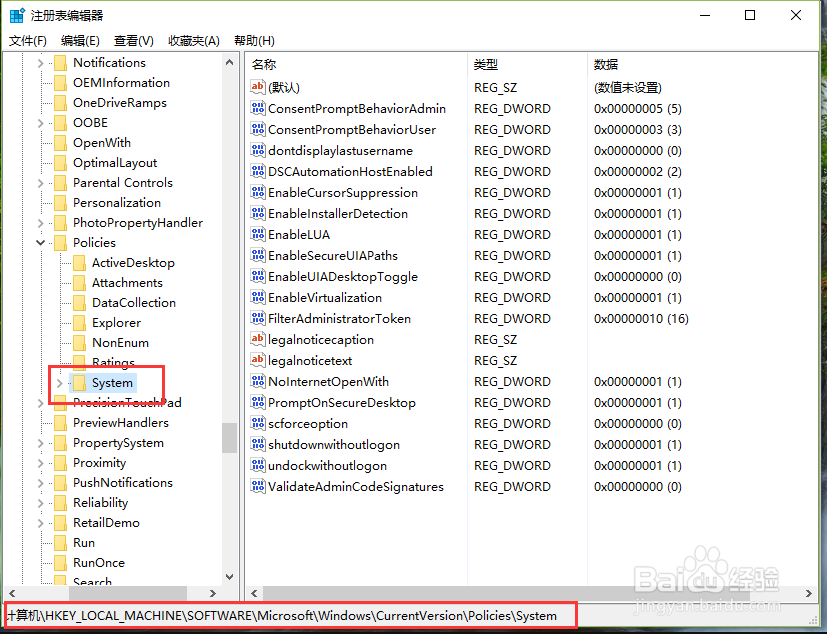The height and width of the screenshot is (634, 827).
Task: Click the DWORD icon beside ConsentPromptBehaviorAdmin
Action: coord(258,108)
